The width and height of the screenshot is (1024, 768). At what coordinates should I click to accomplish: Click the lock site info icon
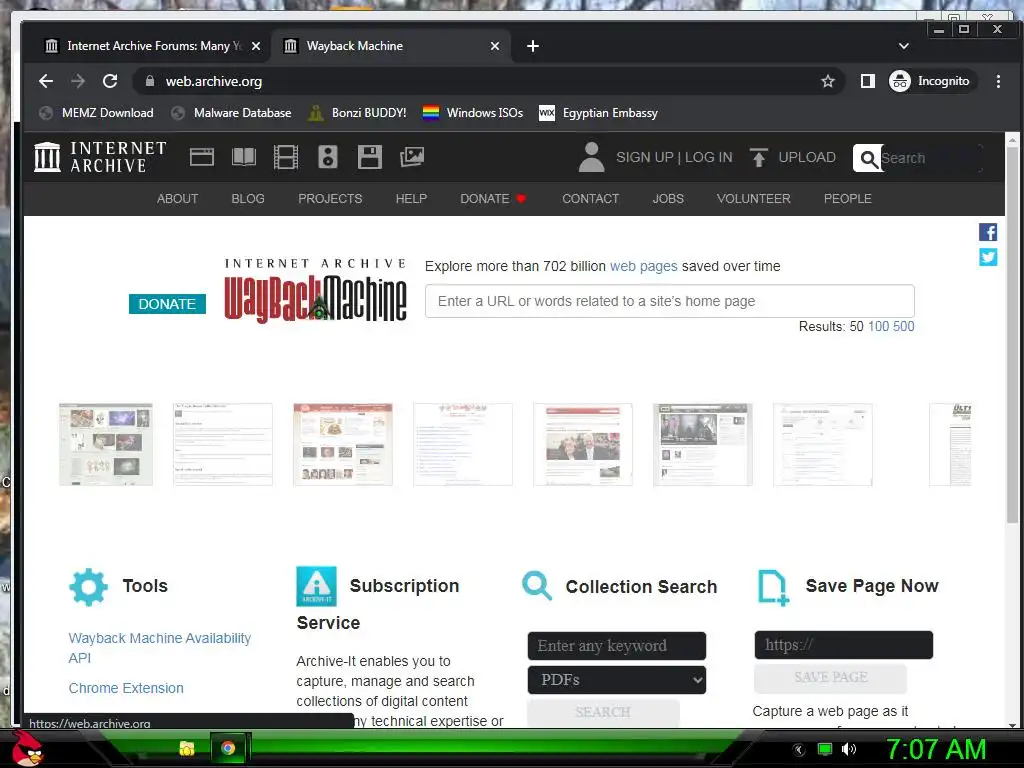pyautogui.click(x=150, y=81)
